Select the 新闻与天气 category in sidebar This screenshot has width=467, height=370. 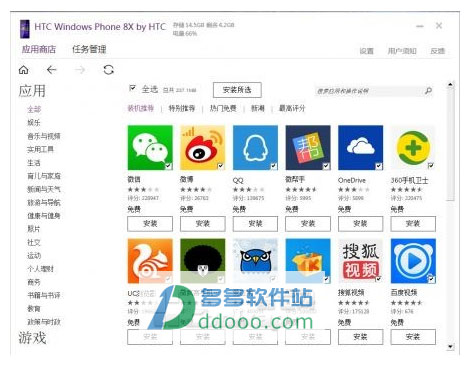click(44, 189)
